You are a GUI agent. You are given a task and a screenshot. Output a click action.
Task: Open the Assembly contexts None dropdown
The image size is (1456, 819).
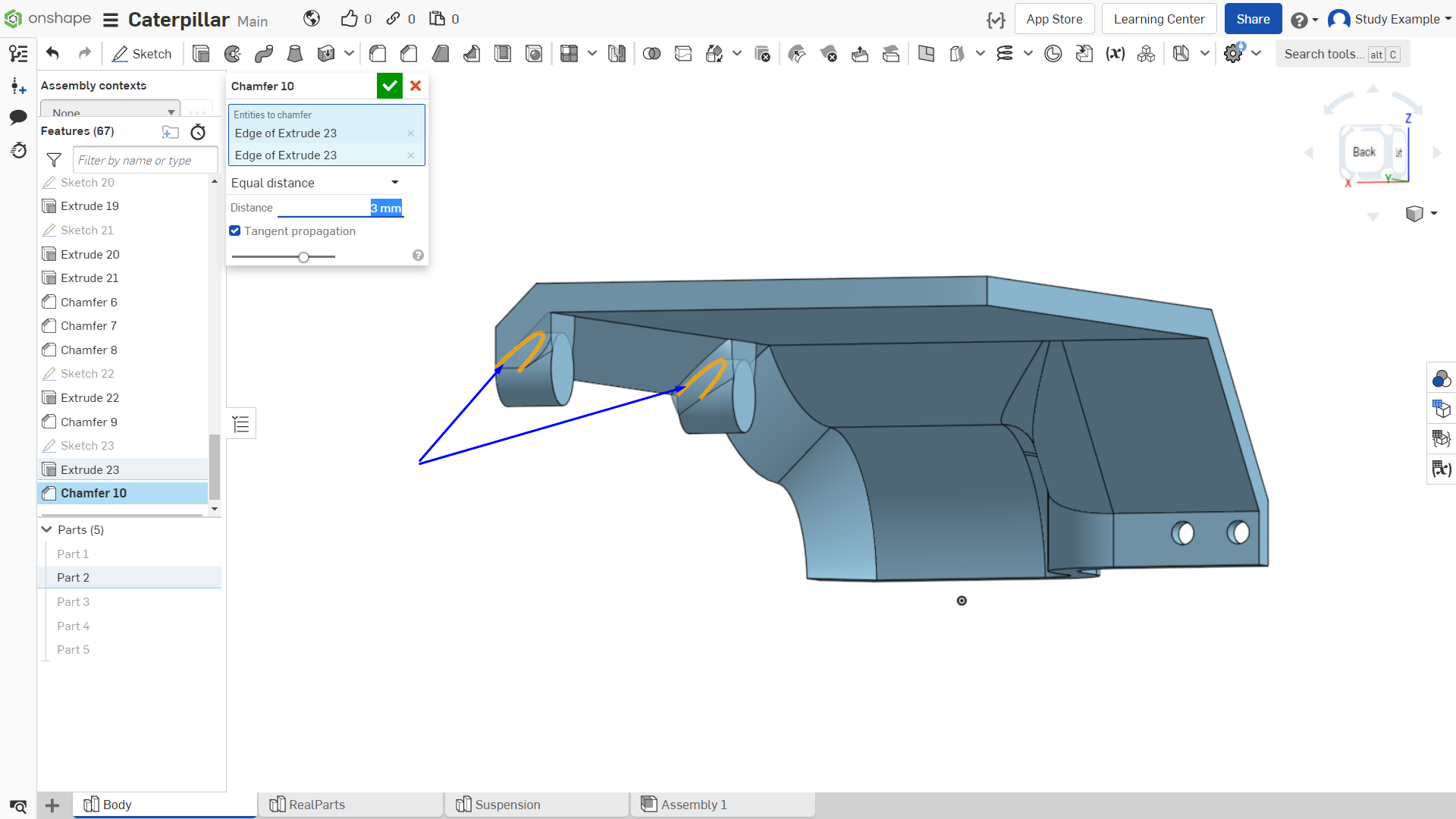coord(111,111)
